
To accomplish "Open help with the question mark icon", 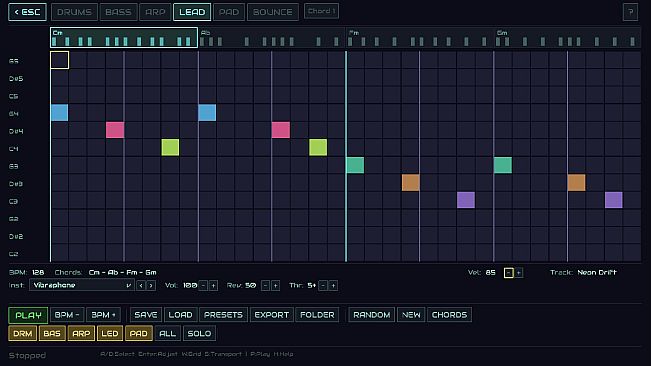I will (630, 12).
